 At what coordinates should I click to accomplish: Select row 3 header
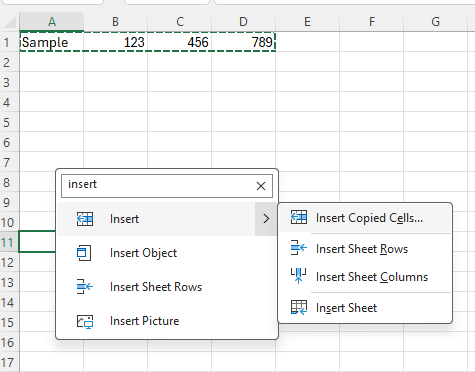click(9, 82)
